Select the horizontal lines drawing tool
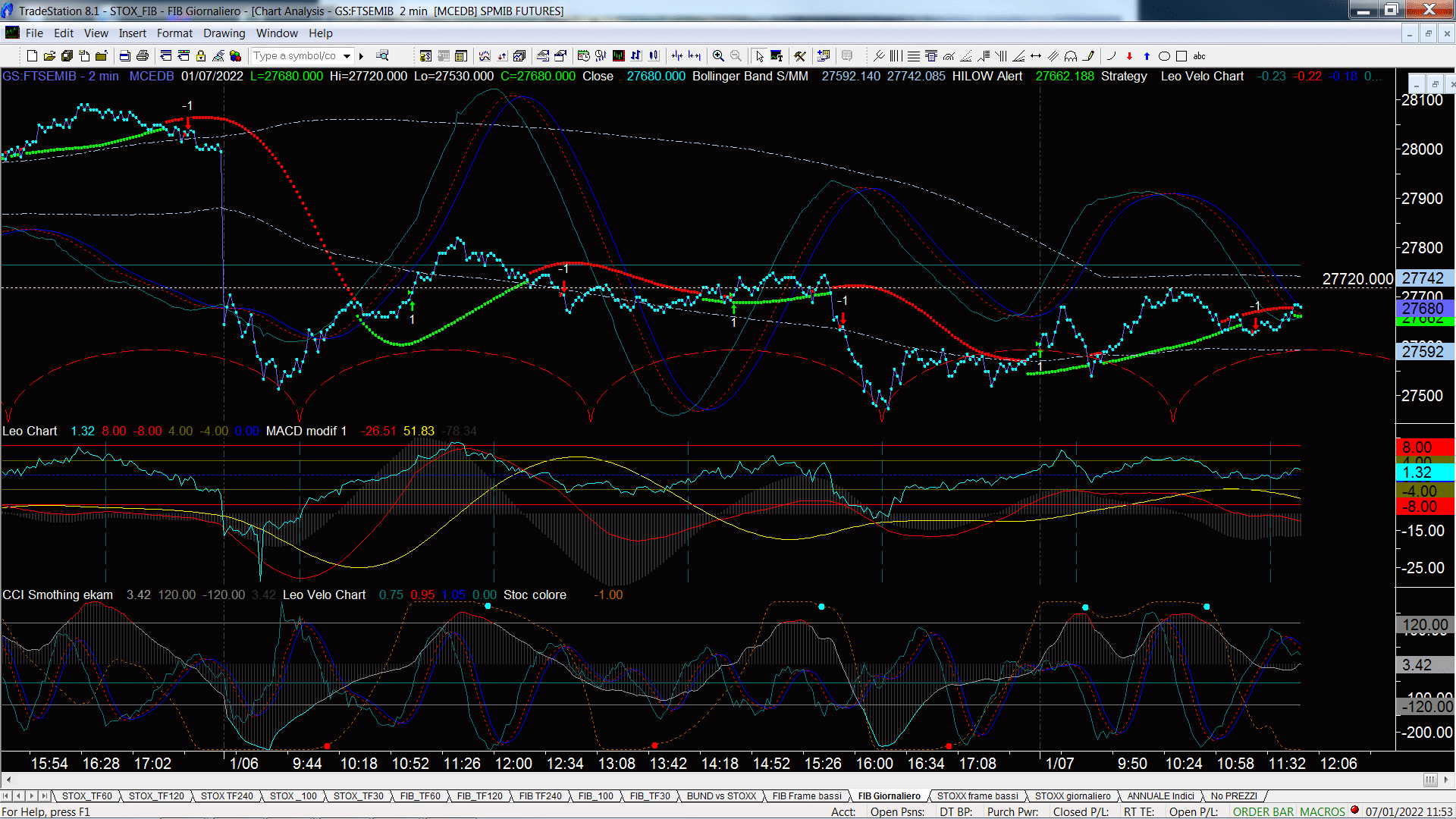Viewport: 1456px width, 819px height. coord(914,55)
